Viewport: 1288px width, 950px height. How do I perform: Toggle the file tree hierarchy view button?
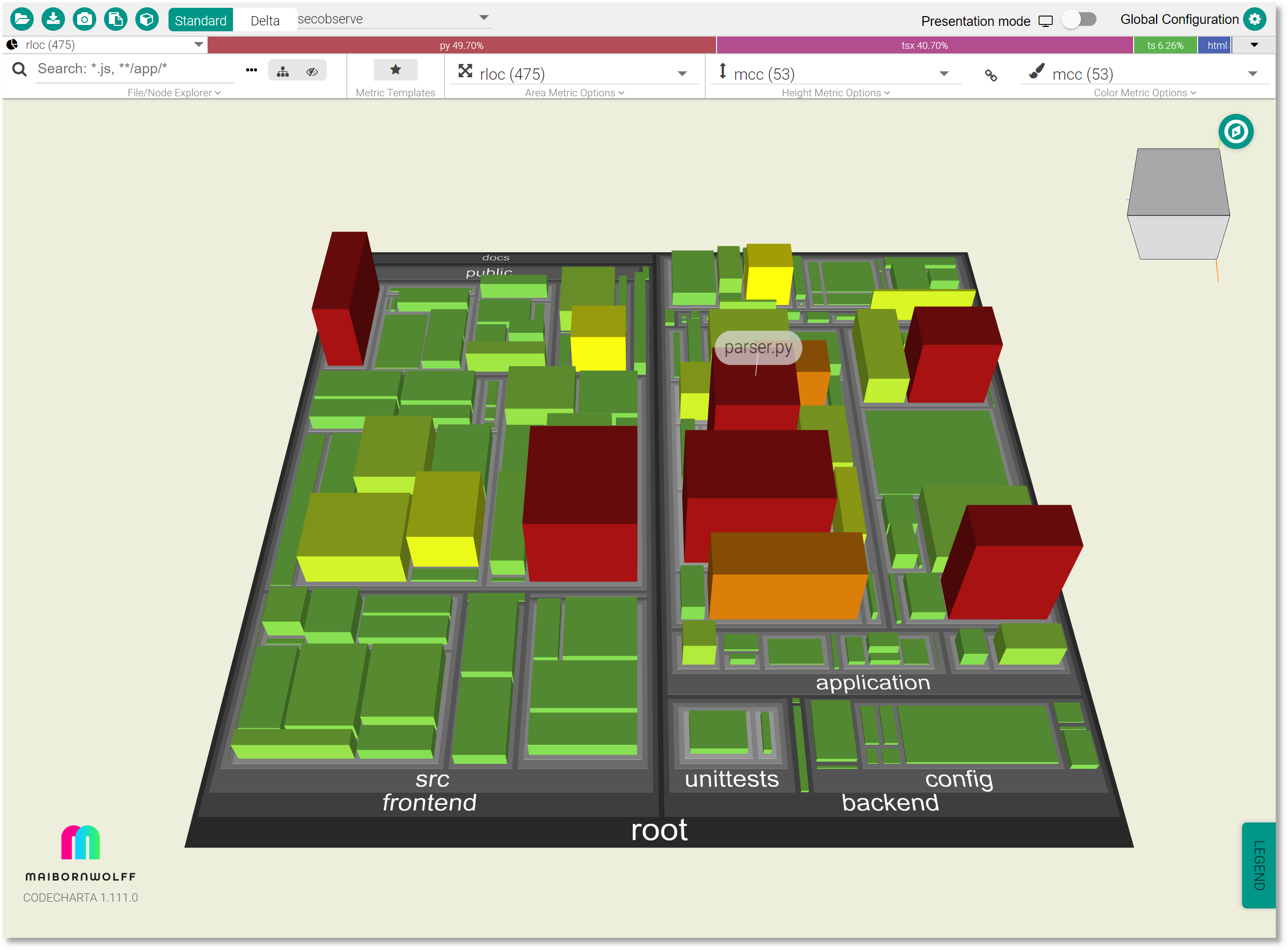click(283, 72)
